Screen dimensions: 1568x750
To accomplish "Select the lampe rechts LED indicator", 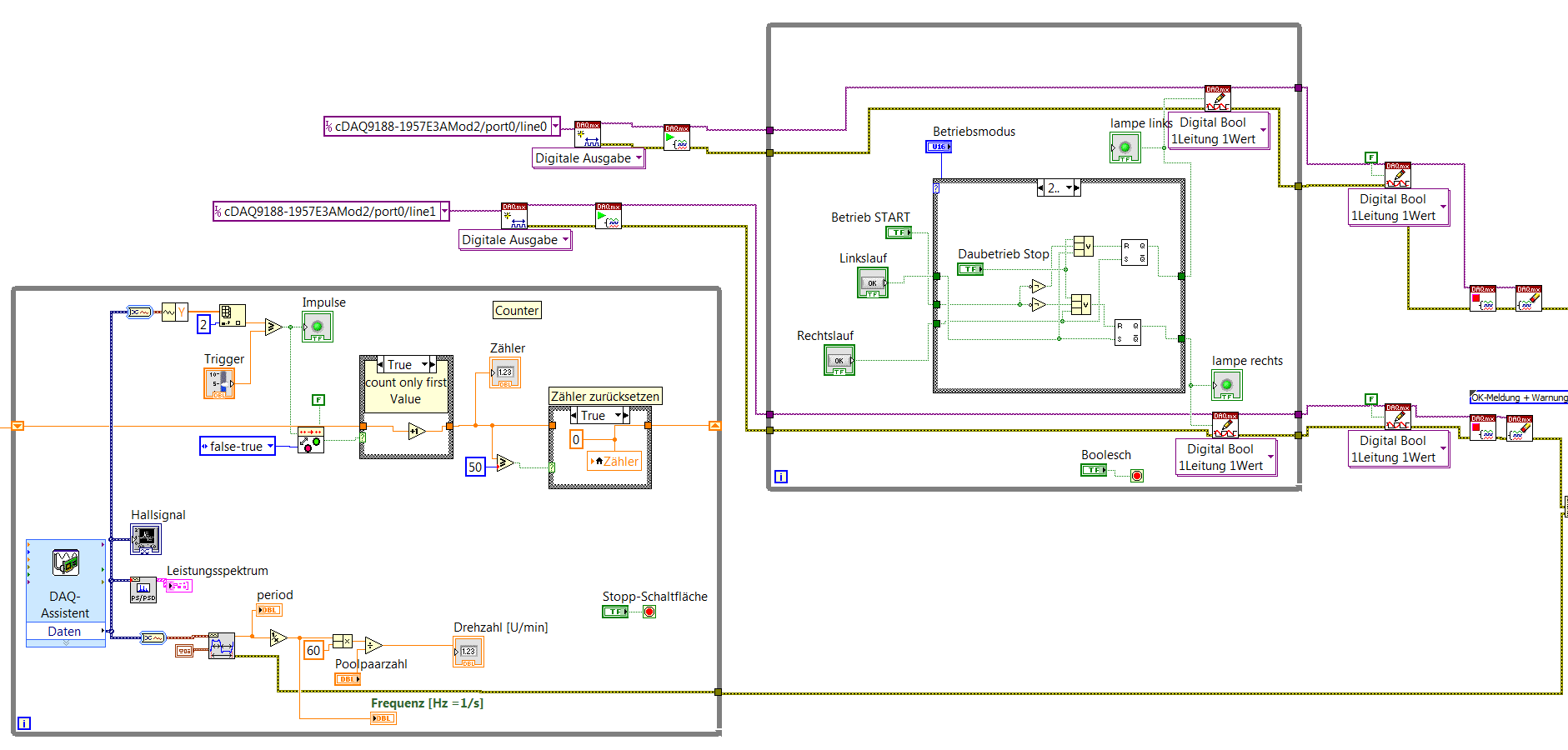I will 1227,385.
